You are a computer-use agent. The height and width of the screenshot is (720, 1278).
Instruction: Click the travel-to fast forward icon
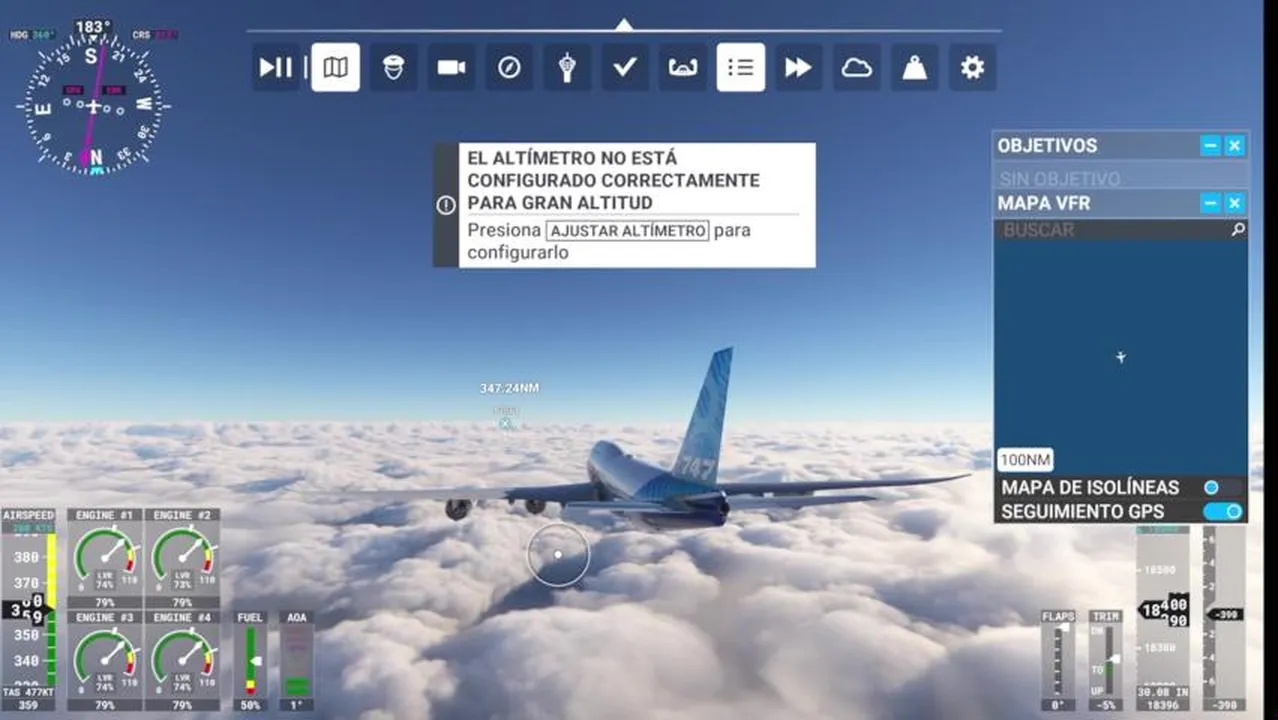pyautogui.click(x=799, y=67)
